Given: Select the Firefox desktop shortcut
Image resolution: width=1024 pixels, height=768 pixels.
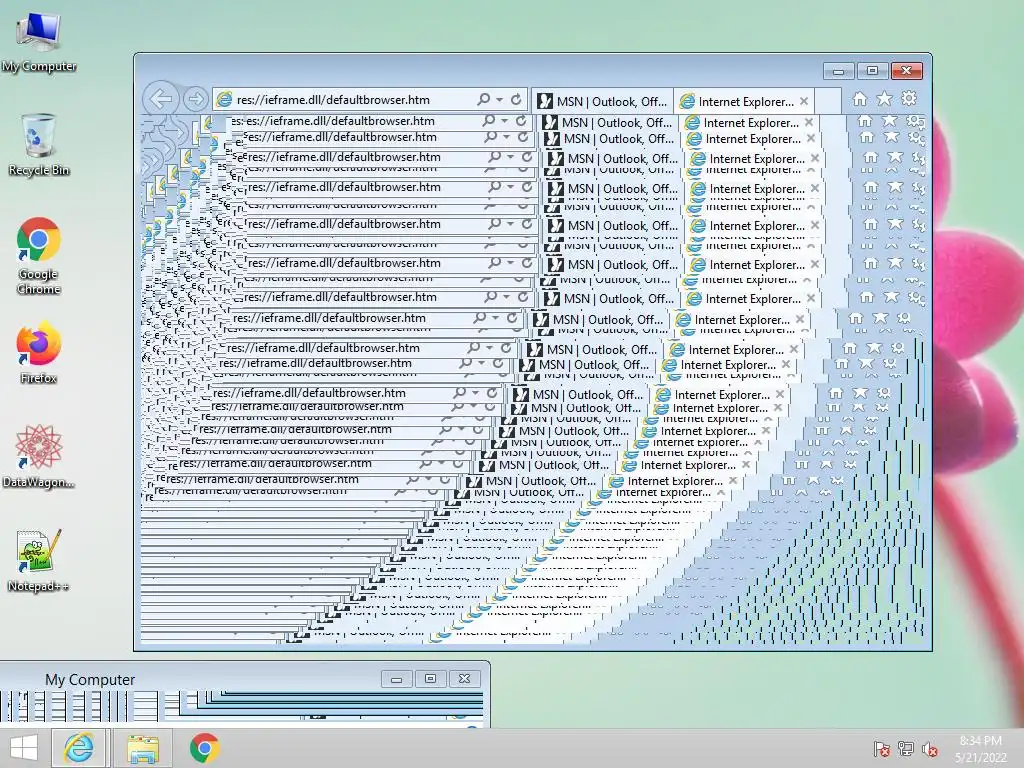Looking at the screenshot, I should pyautogui.click(x=39, y=352).
